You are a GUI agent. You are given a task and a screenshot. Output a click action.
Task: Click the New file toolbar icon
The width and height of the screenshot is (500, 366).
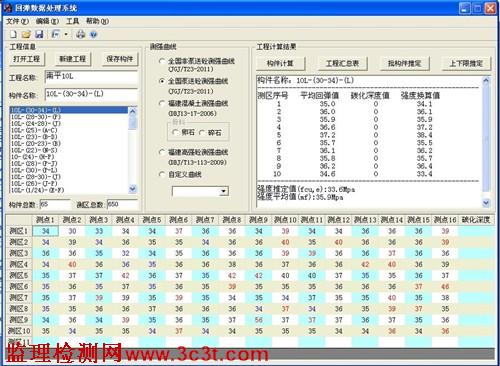click(x=13, y=34)
